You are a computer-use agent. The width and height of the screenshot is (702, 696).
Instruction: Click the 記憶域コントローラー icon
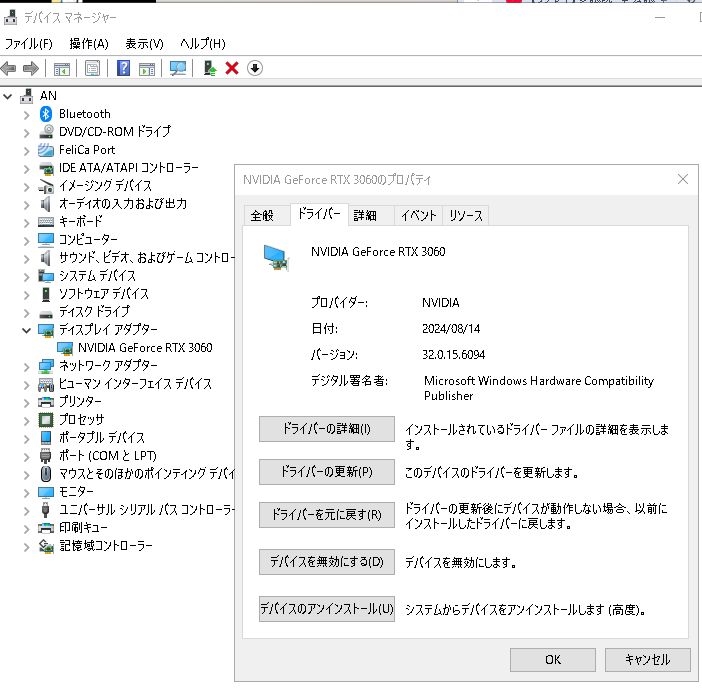pyautogui.click(x=46, y=546)
